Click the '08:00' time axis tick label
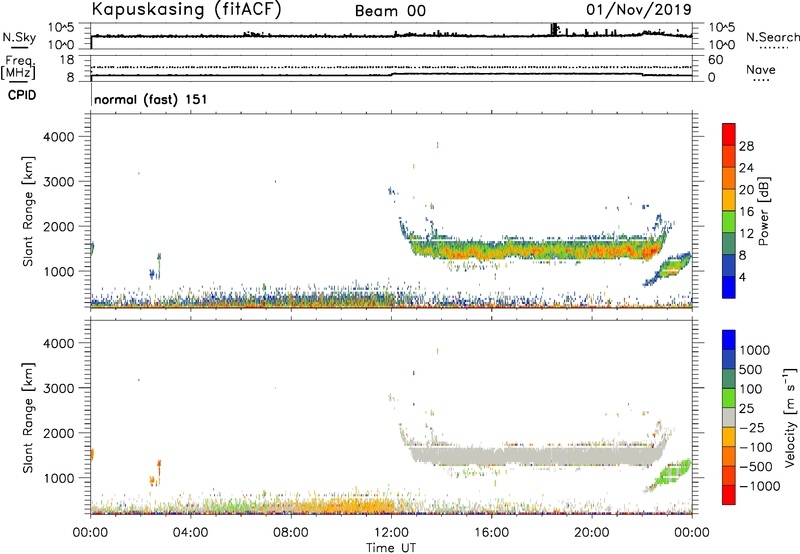The image size is (800, 554). [291, 533]
